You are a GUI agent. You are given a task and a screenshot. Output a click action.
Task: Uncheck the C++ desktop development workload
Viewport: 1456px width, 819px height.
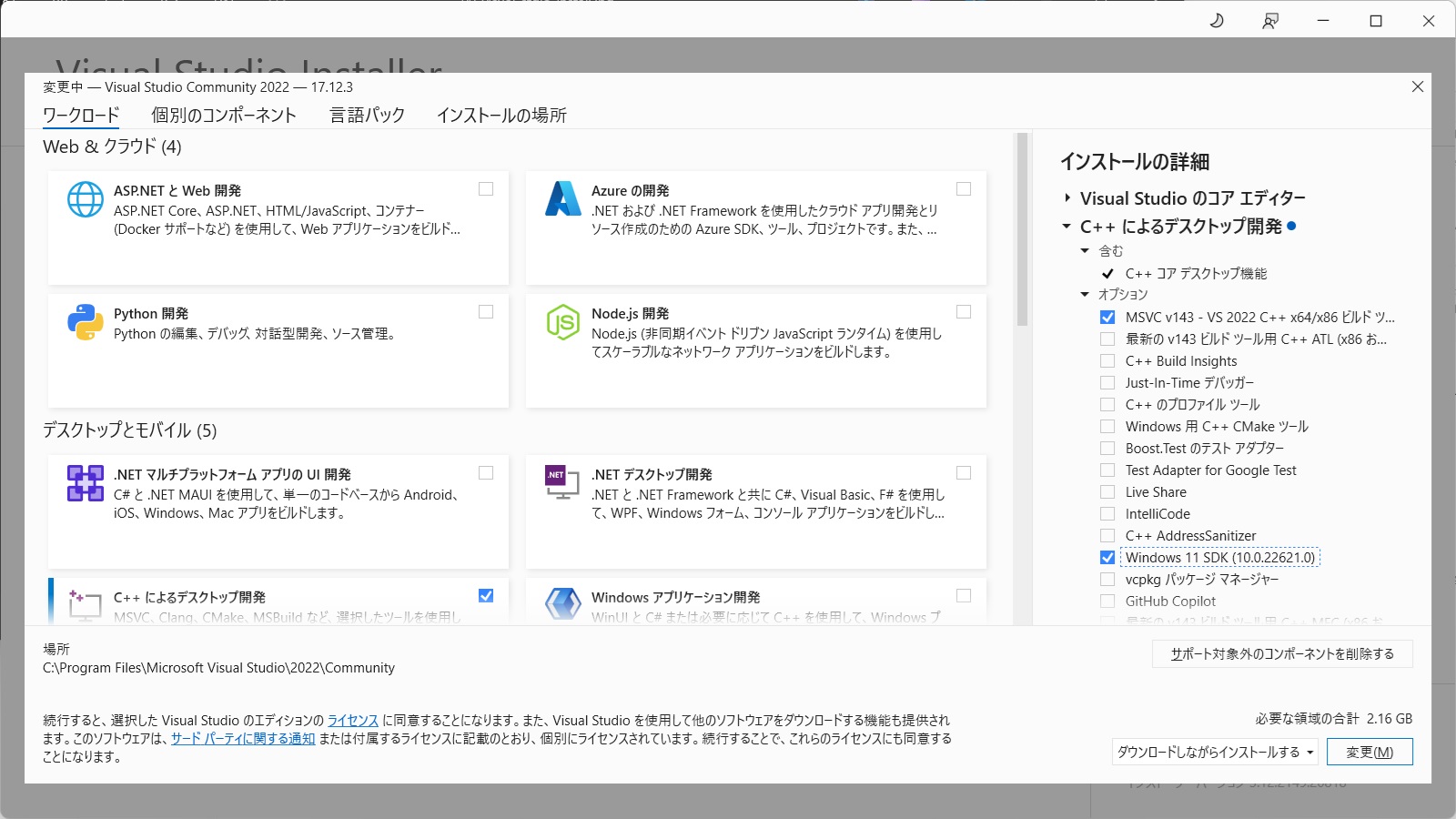tap(486, 596)
